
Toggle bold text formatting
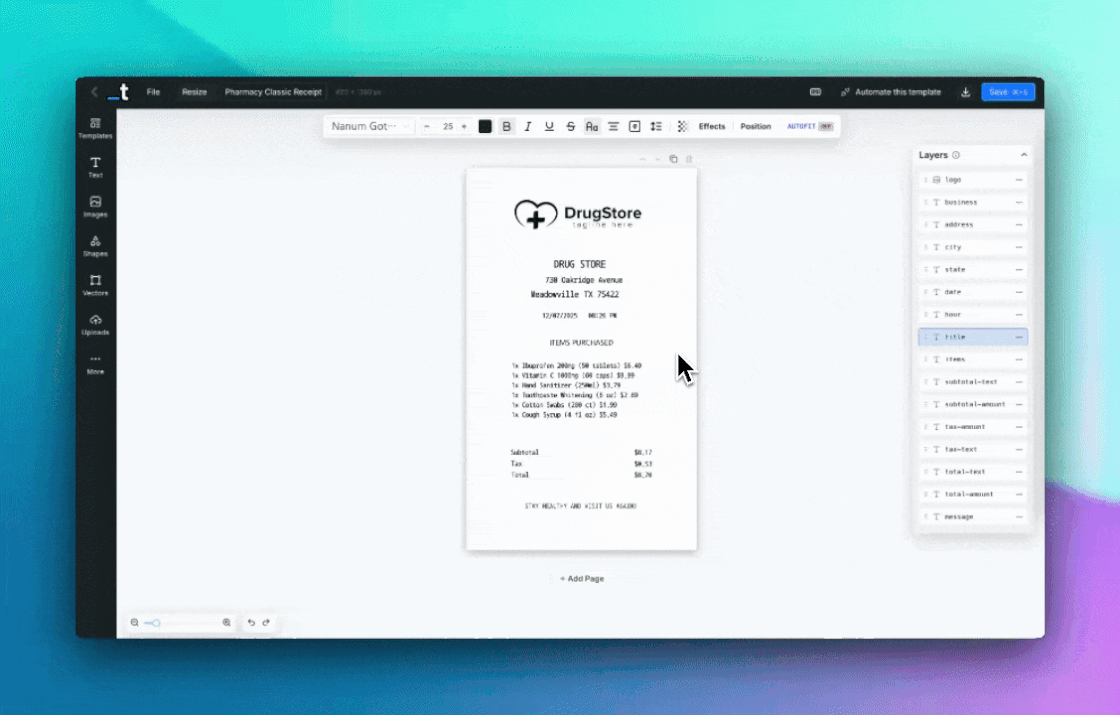coord(506,127)
